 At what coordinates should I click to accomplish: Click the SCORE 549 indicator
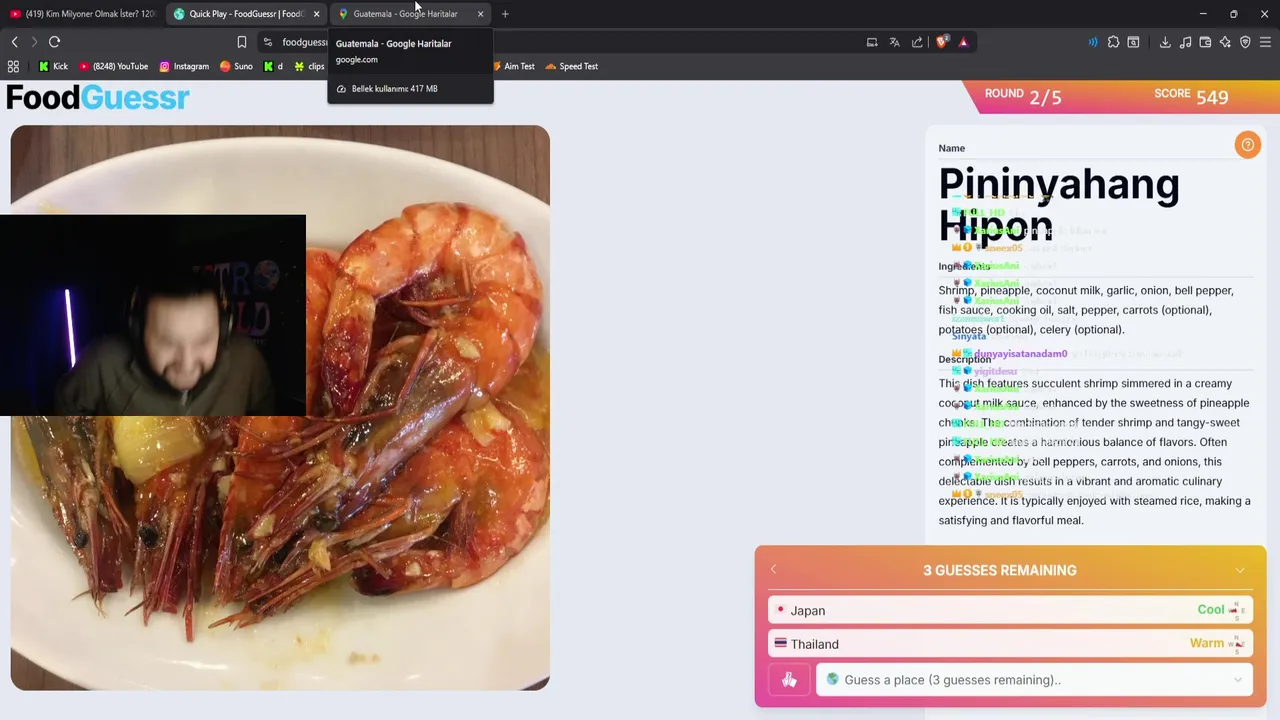tap(1191, 96)
